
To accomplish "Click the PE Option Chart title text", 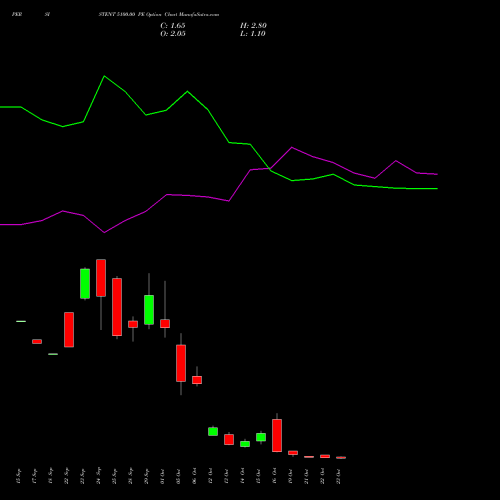I will pos(159,15).
